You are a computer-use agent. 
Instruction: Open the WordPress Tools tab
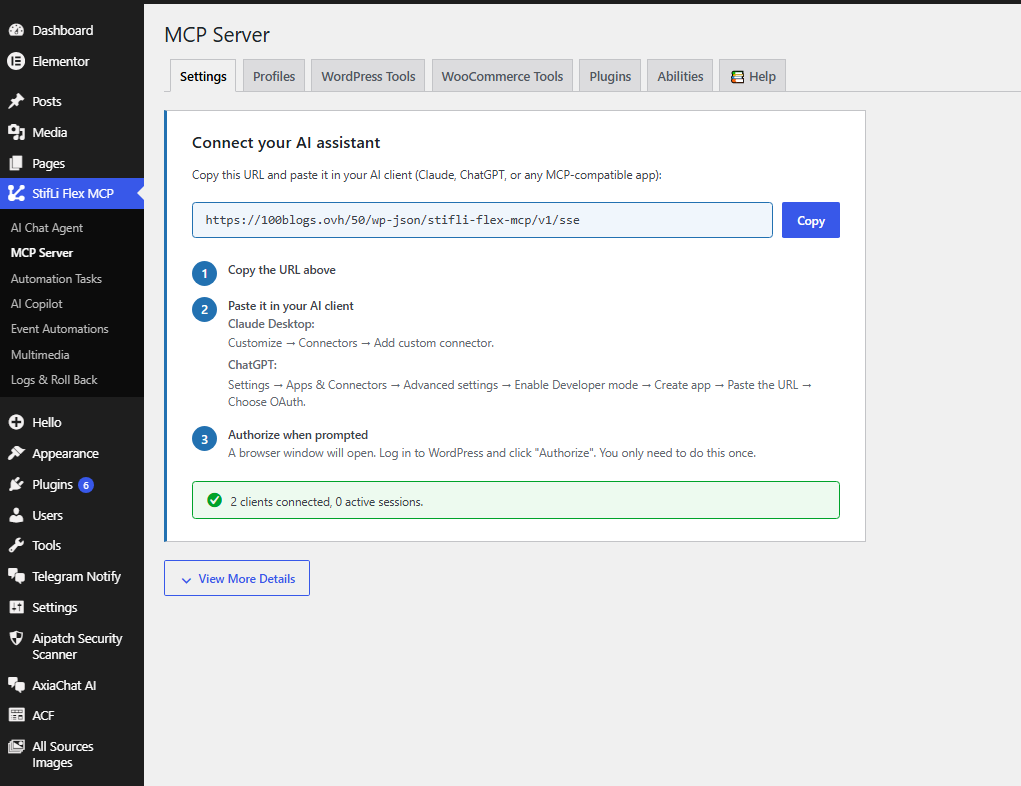click(368, 76)
